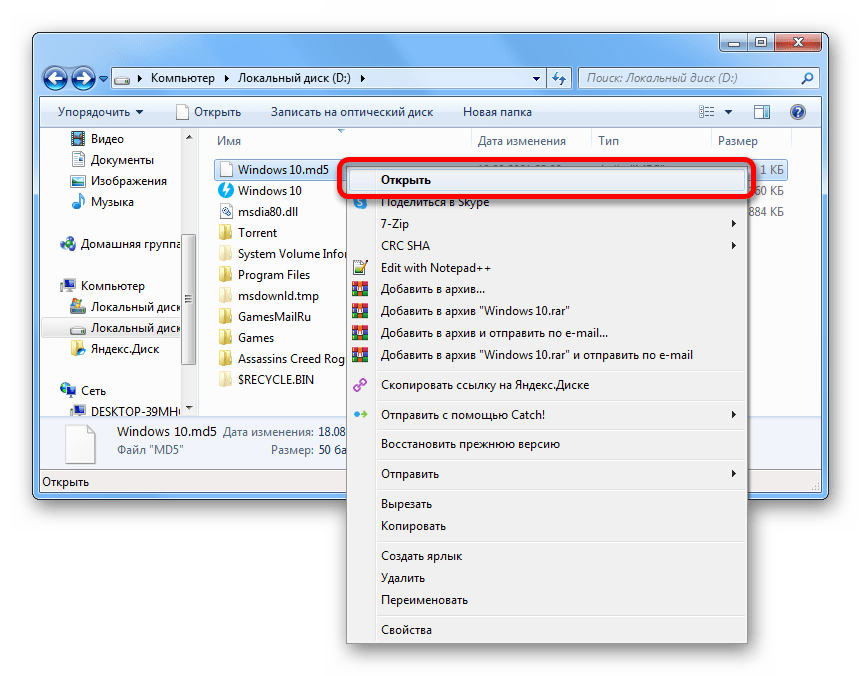Expand Отправить с помощью Catch! submenu
Image resolution: width=861 pixels, height=676 pixels.
[x=546, y=415]
